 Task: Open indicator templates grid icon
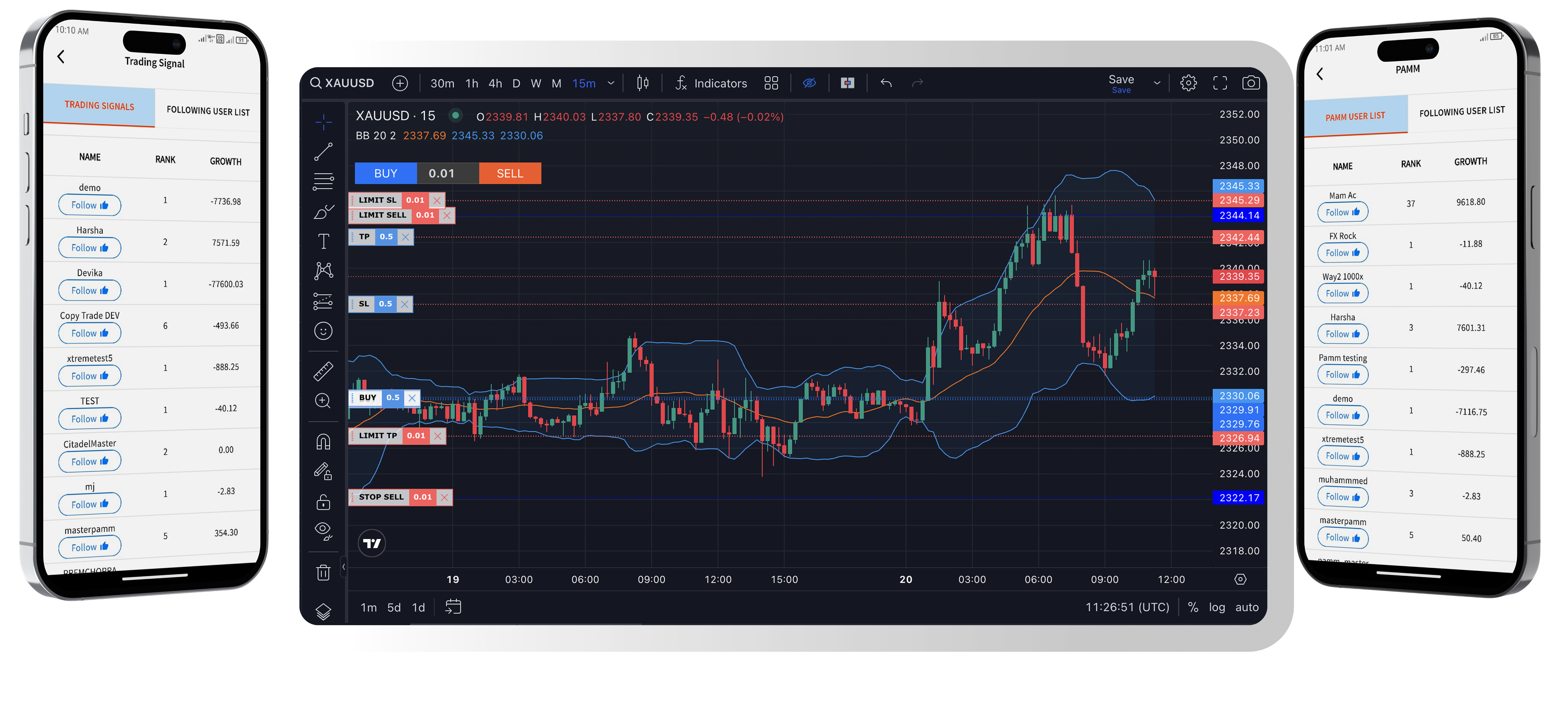coord(771,83)
